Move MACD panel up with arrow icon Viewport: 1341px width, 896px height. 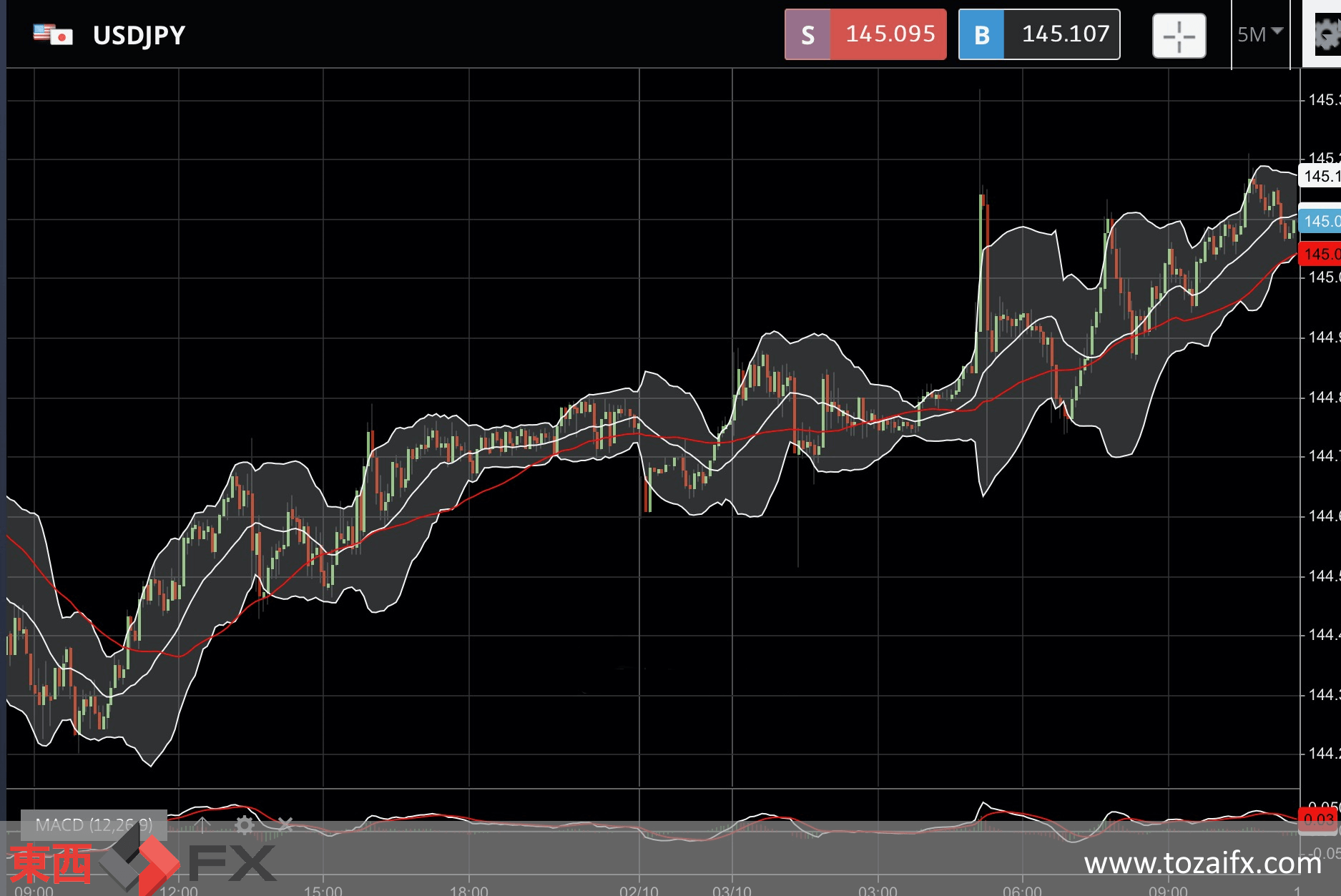[x=202, y=824]
